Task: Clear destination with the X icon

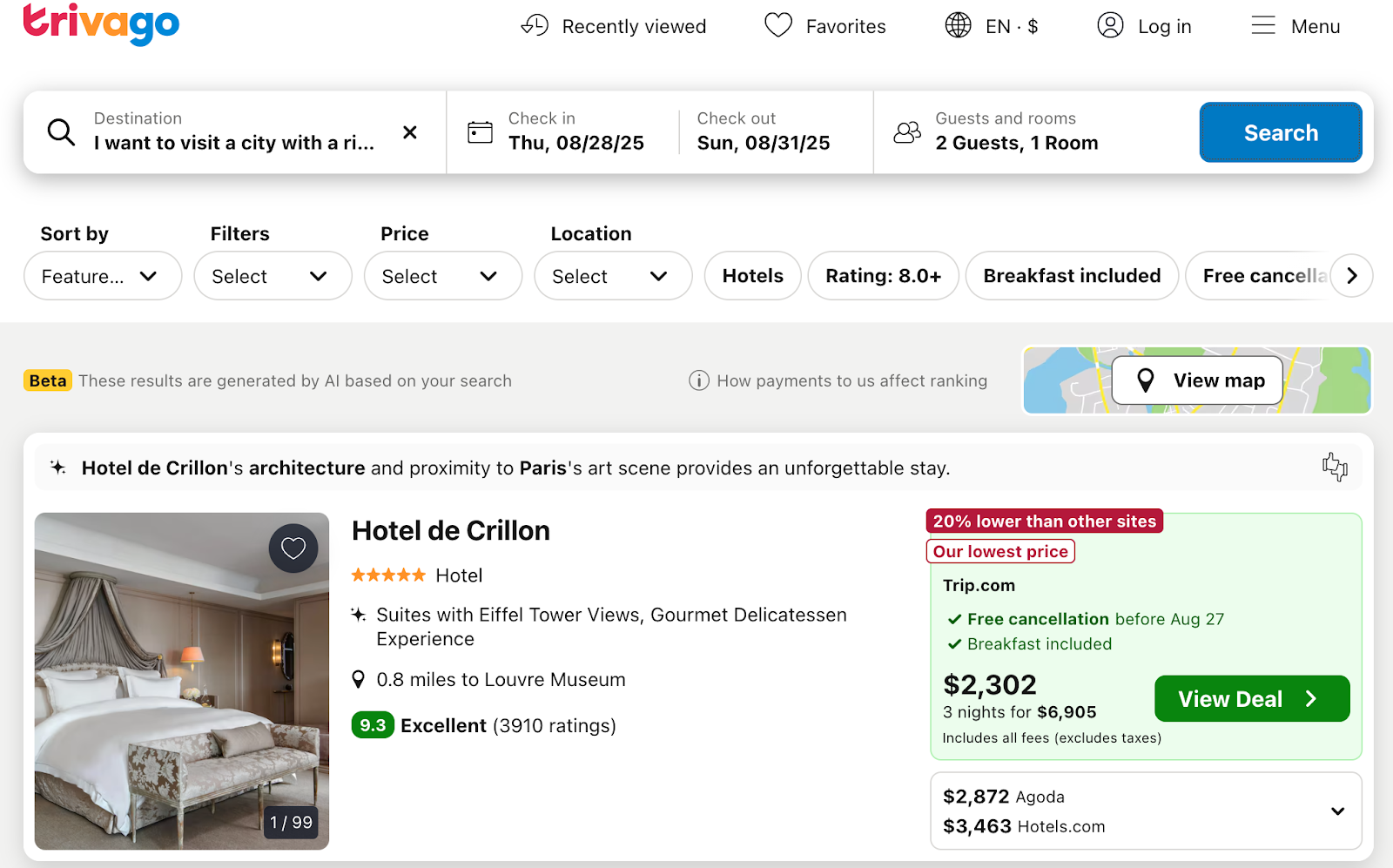Action: 410,132
